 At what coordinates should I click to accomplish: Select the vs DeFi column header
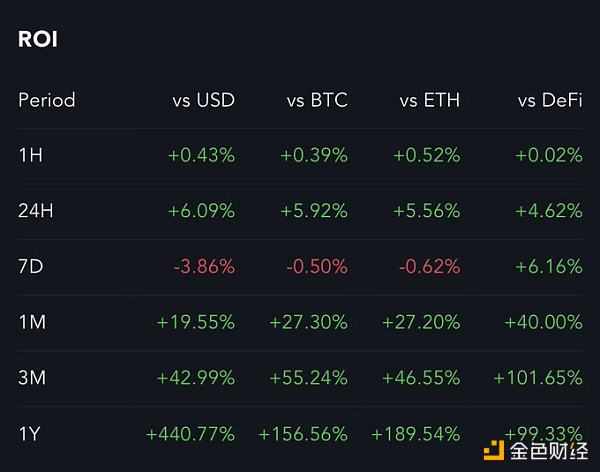tap(549, 100)
